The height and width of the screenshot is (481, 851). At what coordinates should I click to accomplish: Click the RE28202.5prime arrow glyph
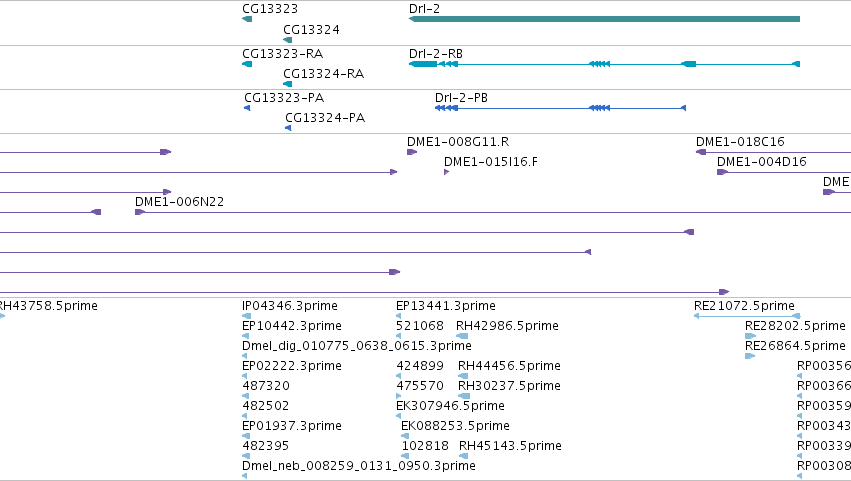click(750, 336)
